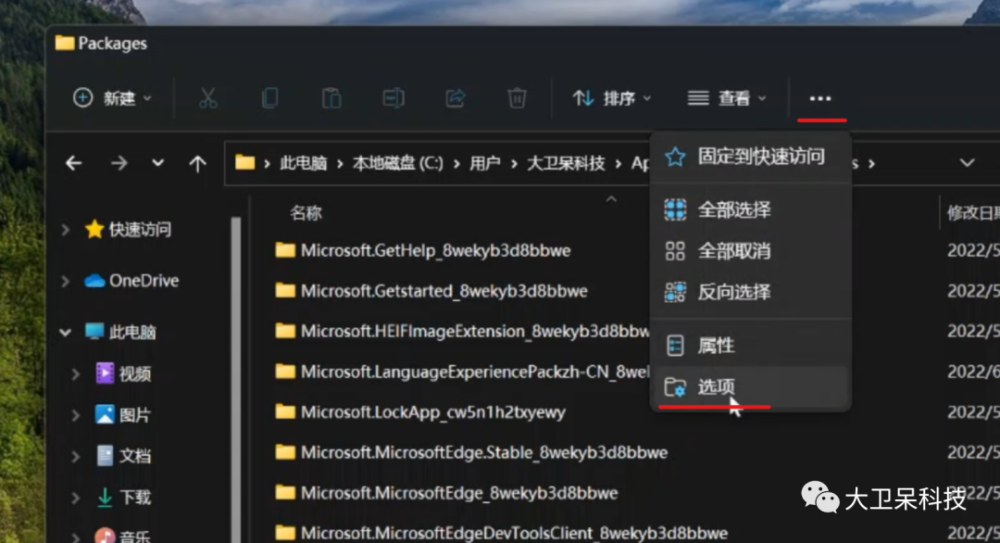This screenshot has height=543, width=1000.
Task: Expand 文档 folder in sidebar
Action: (x=75, y=456)
